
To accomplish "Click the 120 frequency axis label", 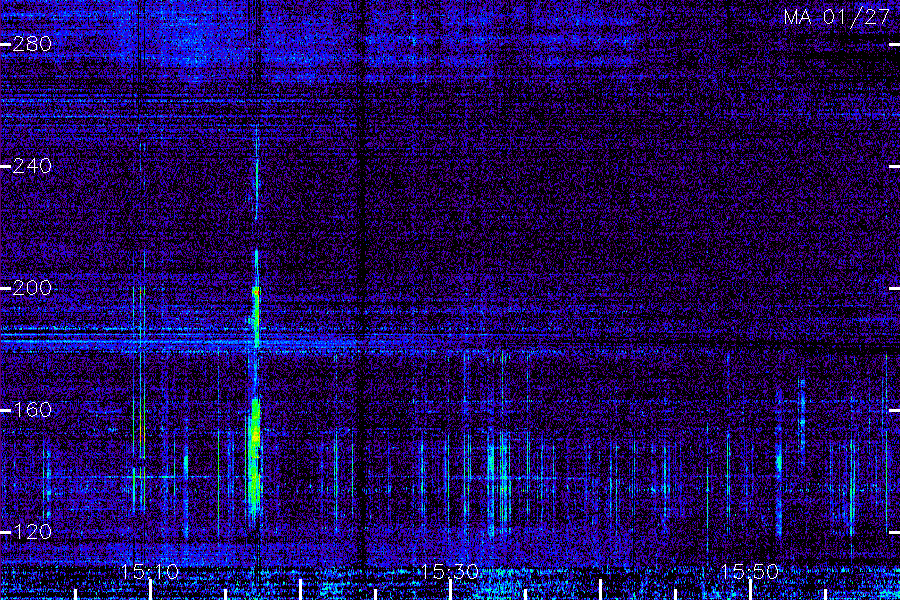I will pos(32,532).
